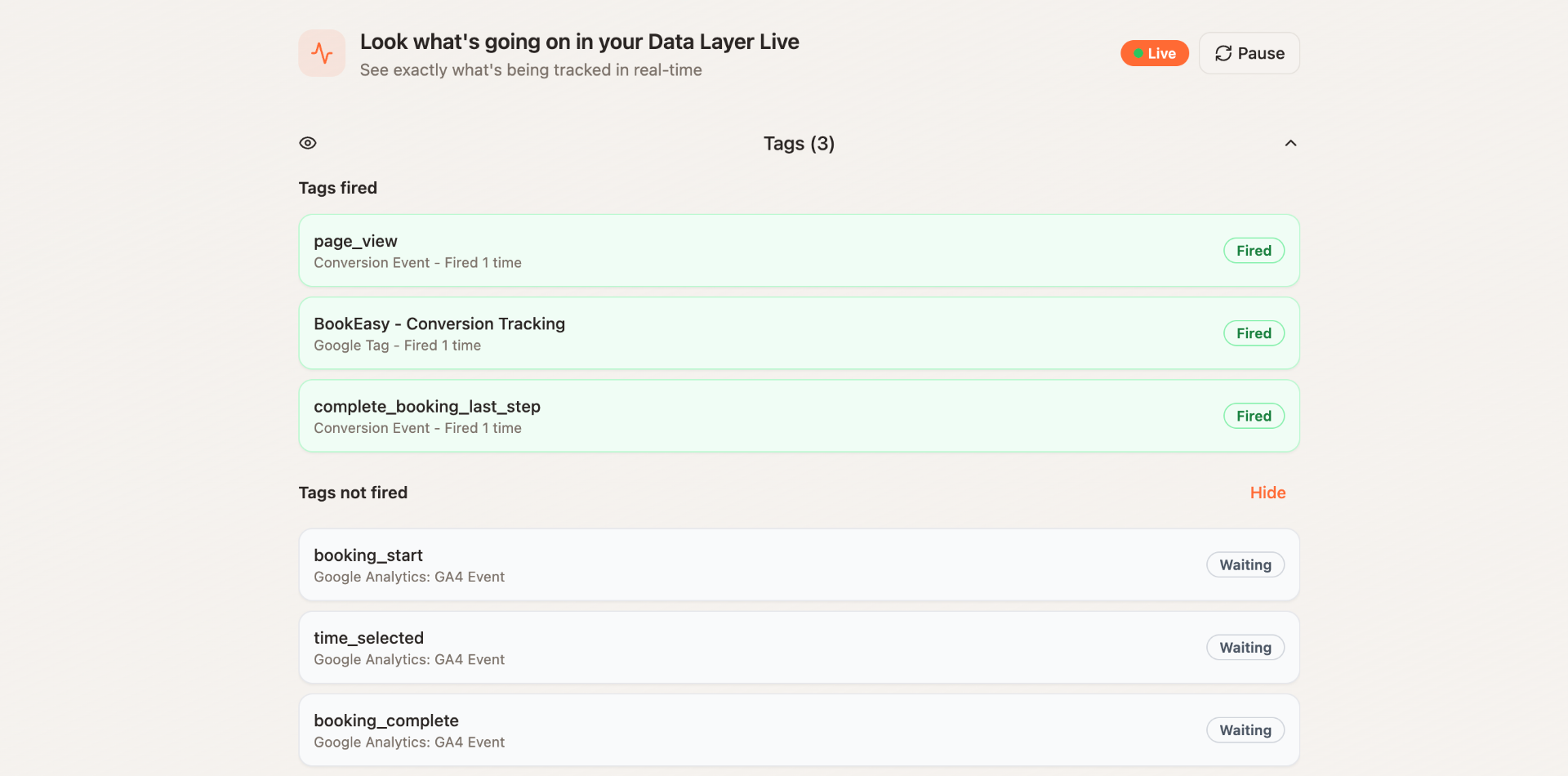The width and height of the screenshot is (1568, 776).
Task: Click Fired badge on page_view
Action: 1254,251
